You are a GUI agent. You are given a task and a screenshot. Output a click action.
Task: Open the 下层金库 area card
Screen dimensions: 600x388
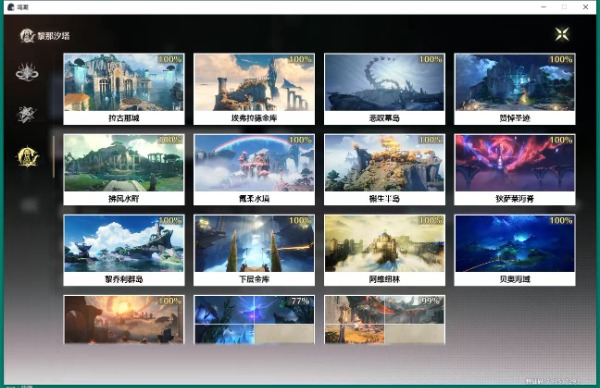point(254,250)
